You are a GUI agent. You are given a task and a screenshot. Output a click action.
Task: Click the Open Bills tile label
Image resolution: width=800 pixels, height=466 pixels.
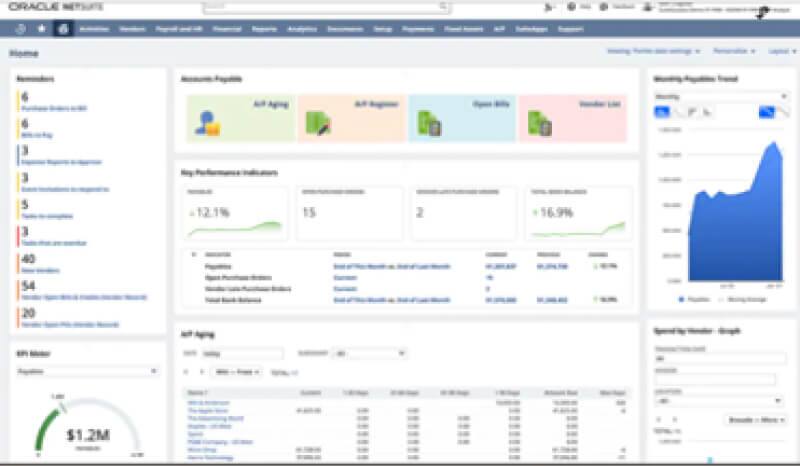491,104
